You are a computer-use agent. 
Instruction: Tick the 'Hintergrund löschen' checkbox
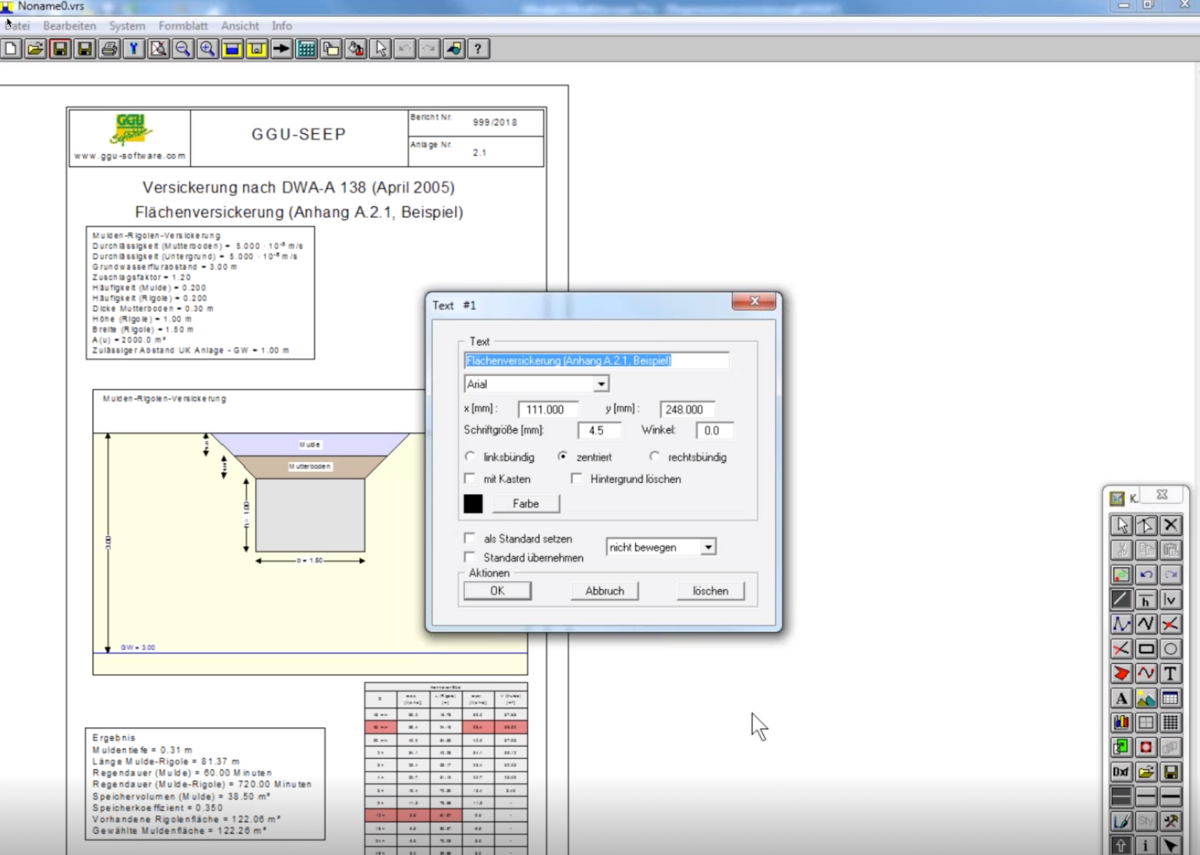tap(577, 479)
